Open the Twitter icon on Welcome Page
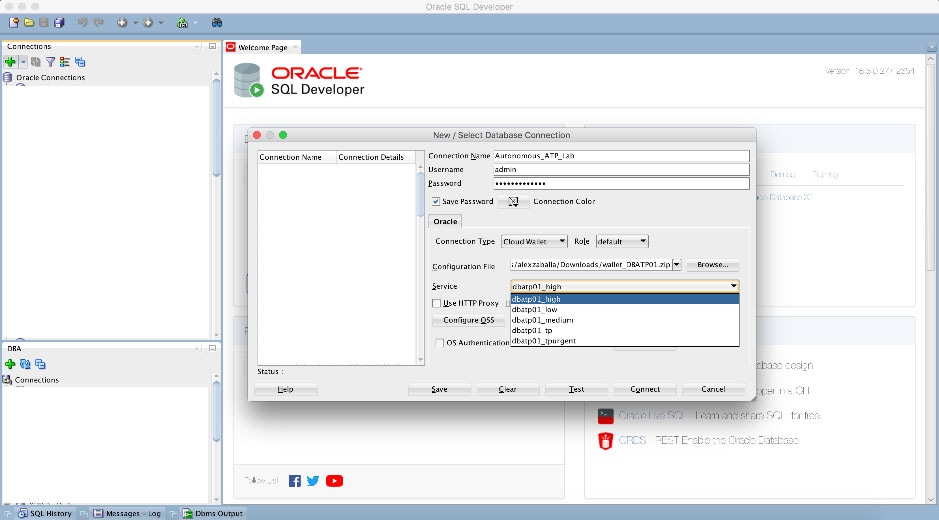Screen dimensions: 939x520 313,481
